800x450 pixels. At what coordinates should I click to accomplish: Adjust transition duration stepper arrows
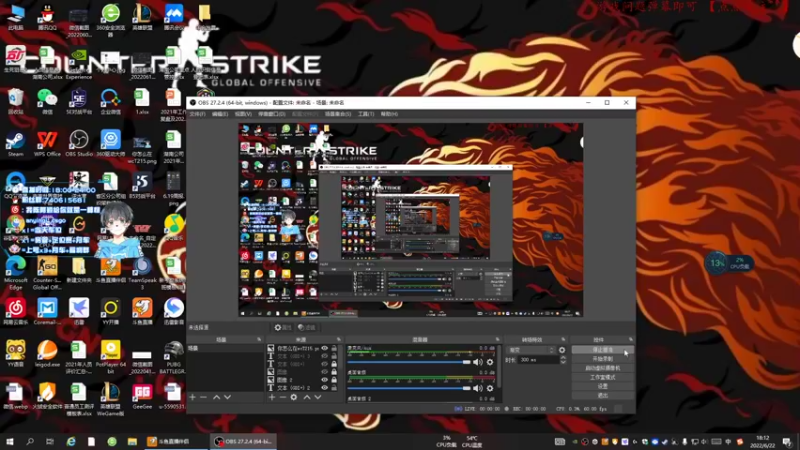tap(563, 360)
